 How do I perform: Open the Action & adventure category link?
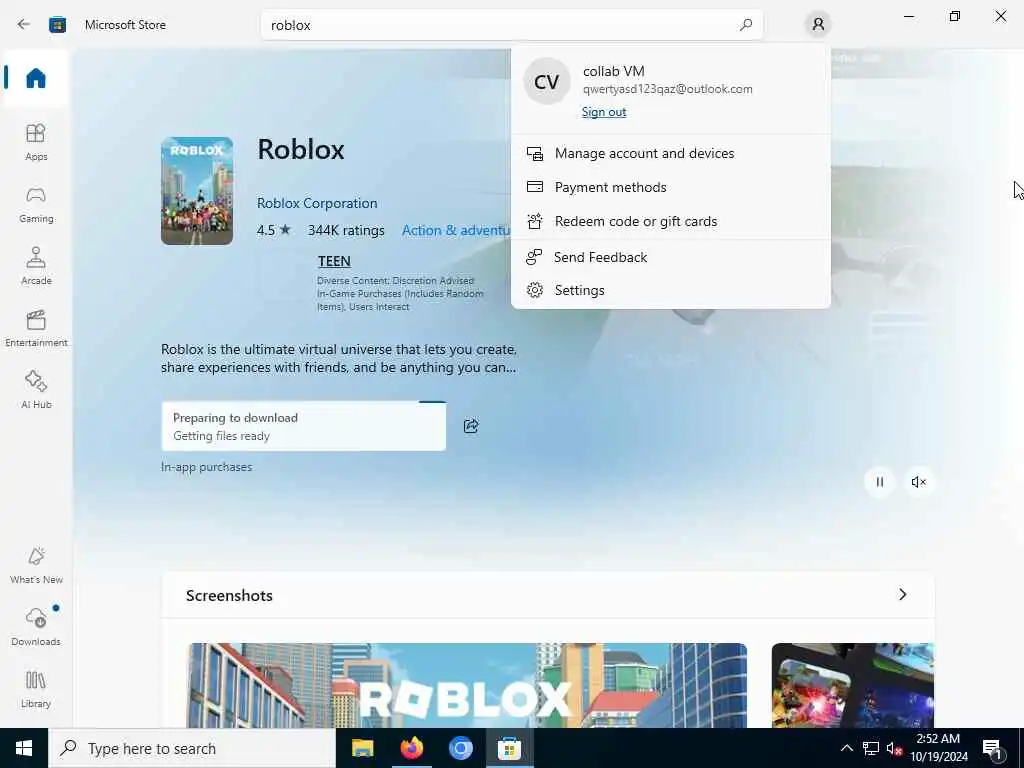coord(456,231)
